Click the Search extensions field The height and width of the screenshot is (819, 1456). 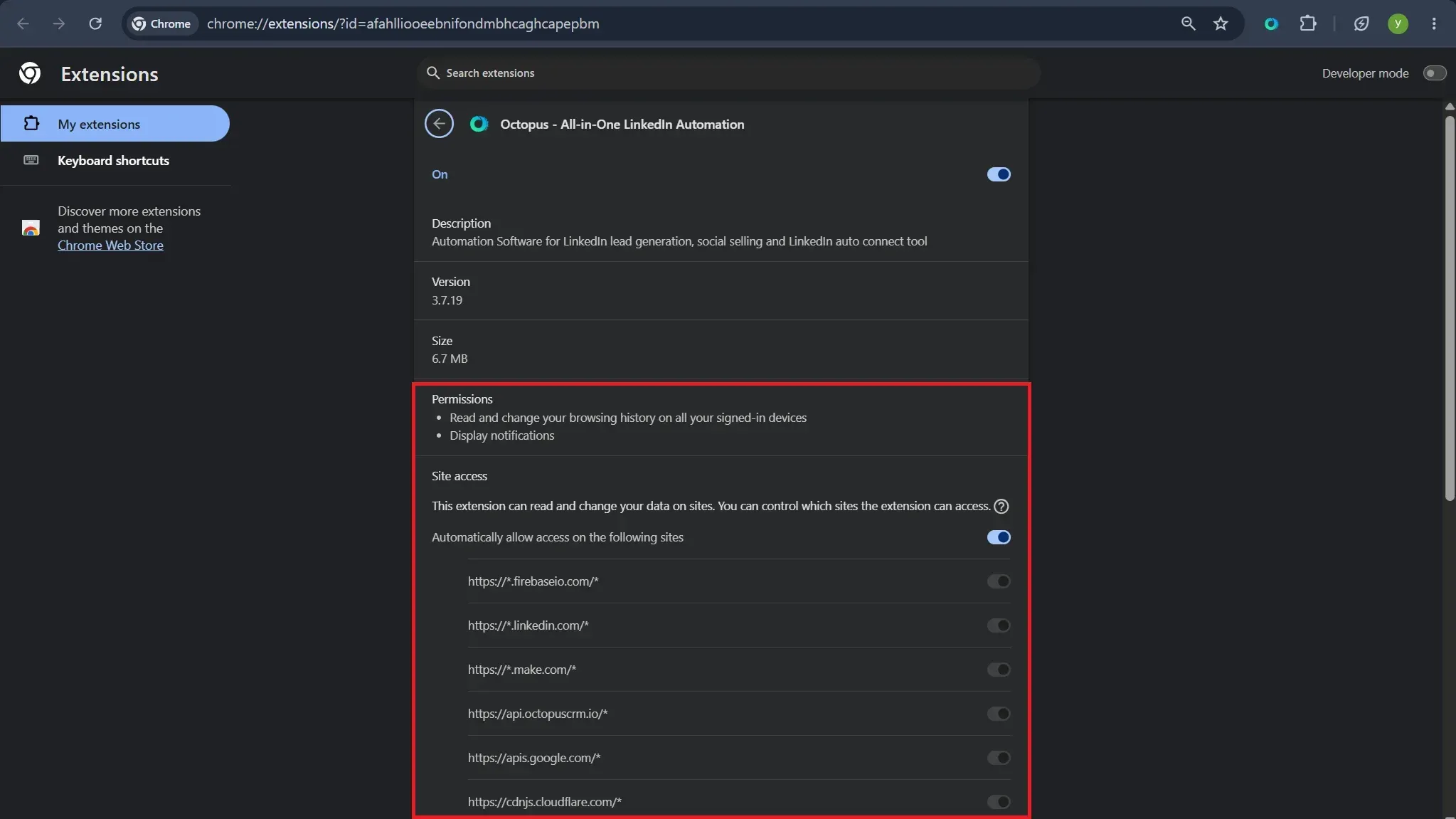[x=728, y=73]
